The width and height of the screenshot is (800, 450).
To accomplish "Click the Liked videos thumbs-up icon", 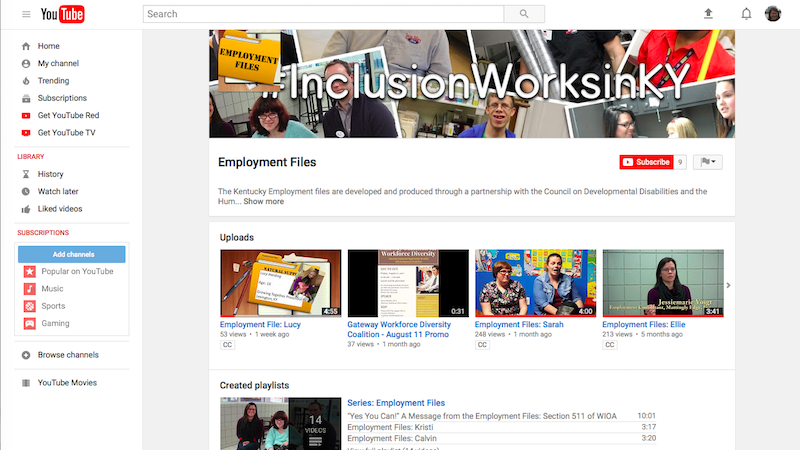I will [26, 209].
